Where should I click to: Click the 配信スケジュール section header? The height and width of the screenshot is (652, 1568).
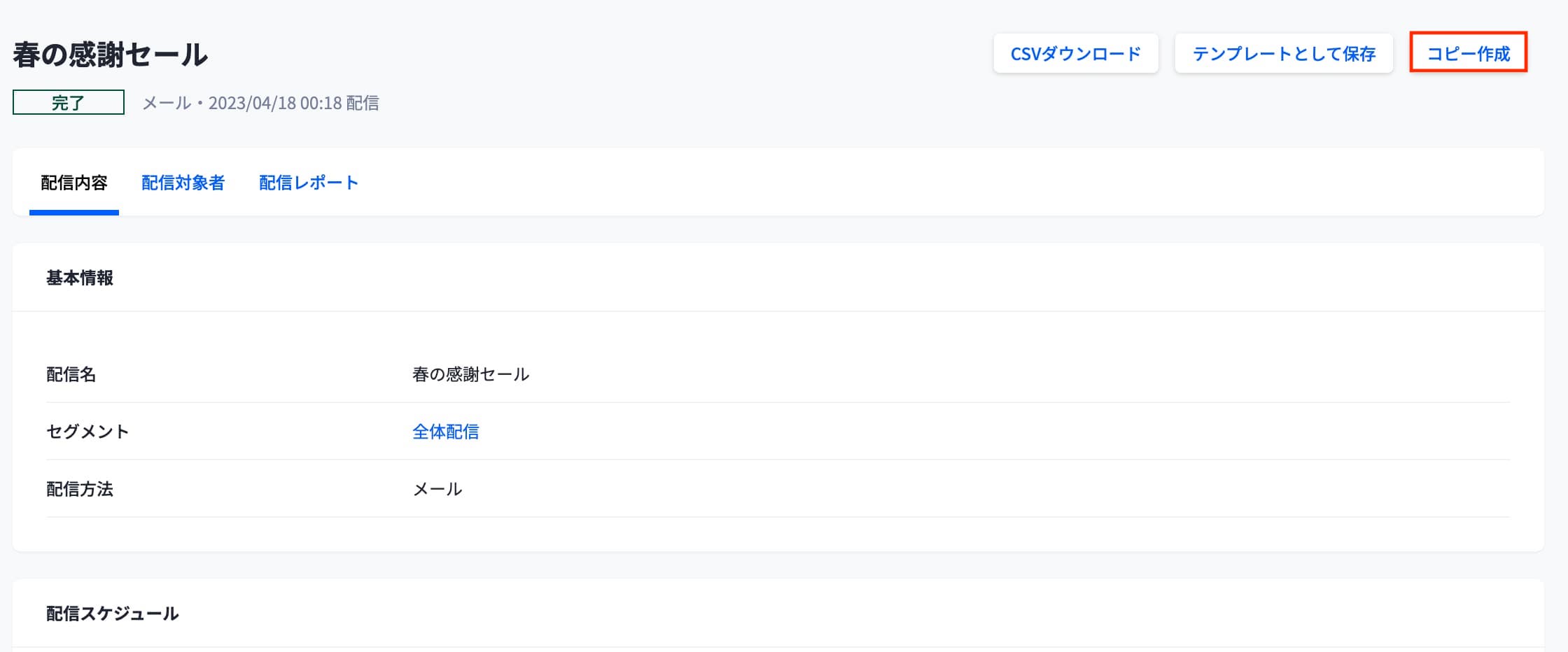(112, 614)
